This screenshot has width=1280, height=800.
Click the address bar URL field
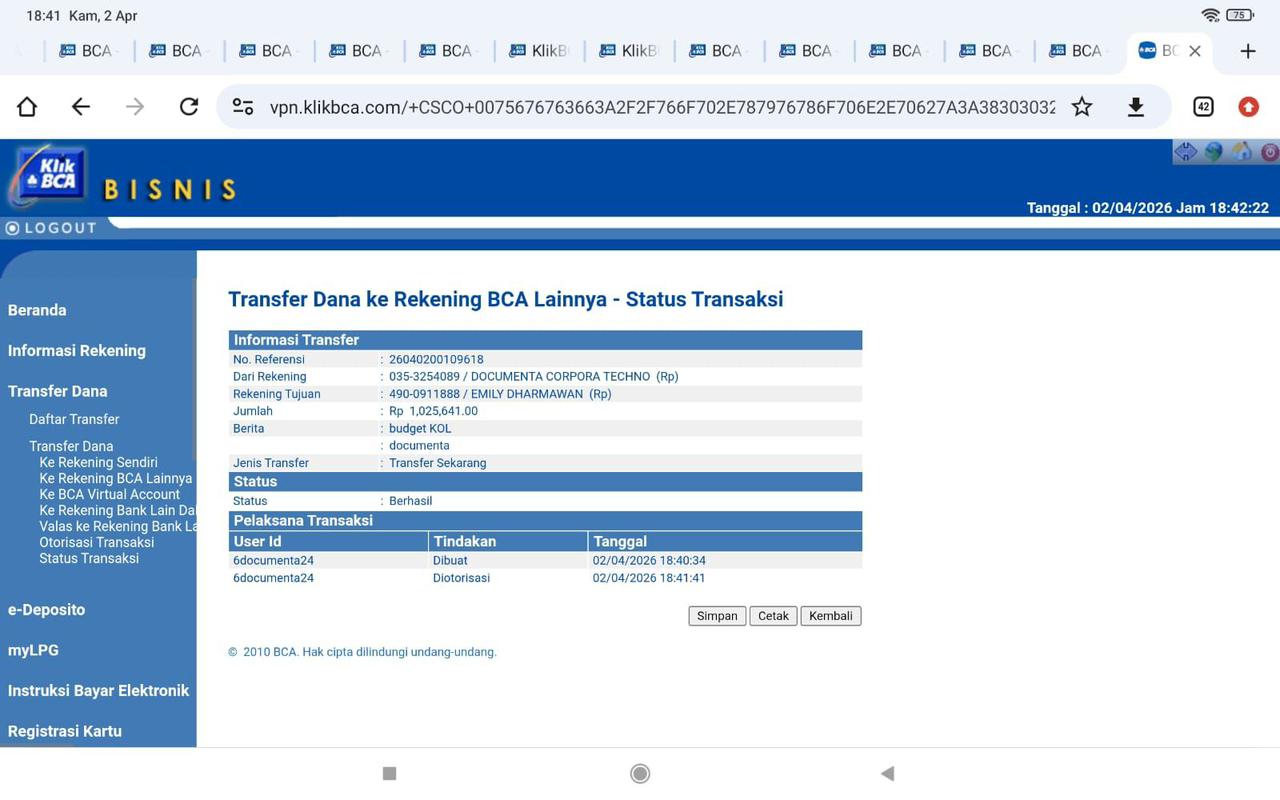coord(660,107)
